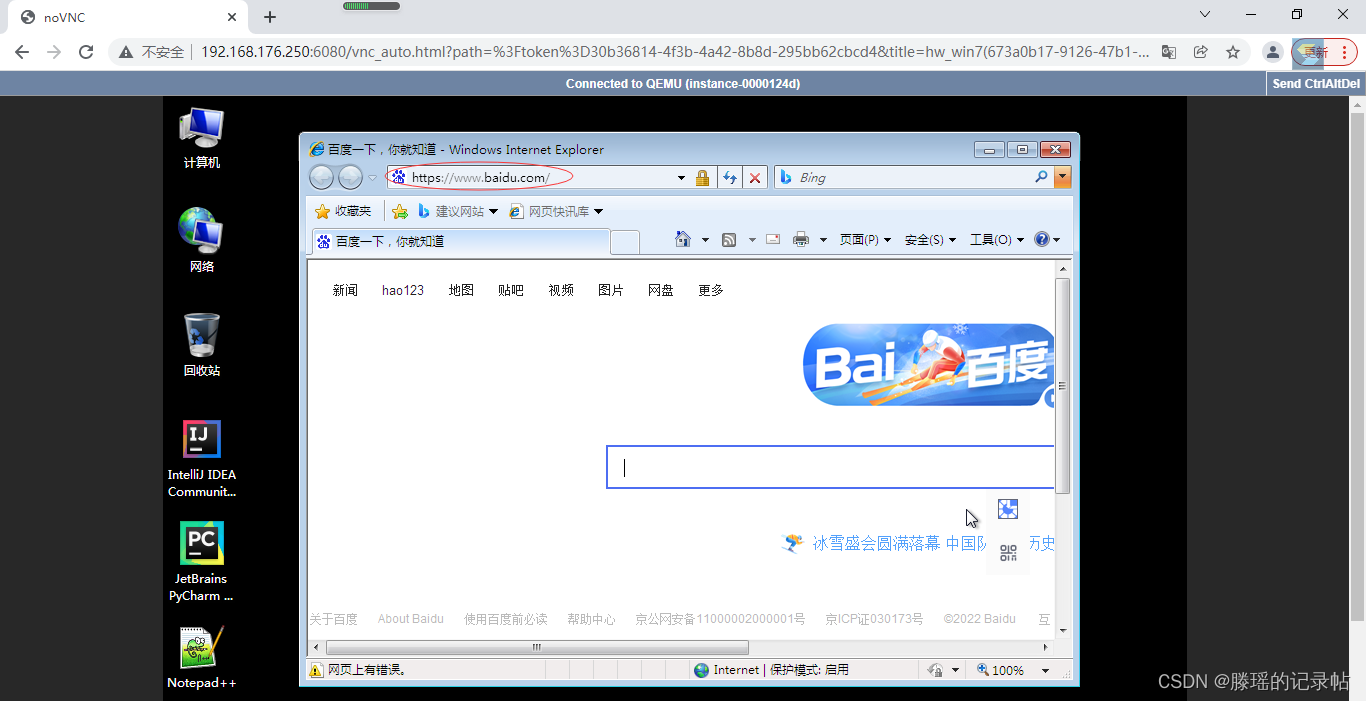The width and height of the screenshot is (1366, 701).
Task: Click the IE vertical scrollbar thumb
Action: [x=1063, y=386]
